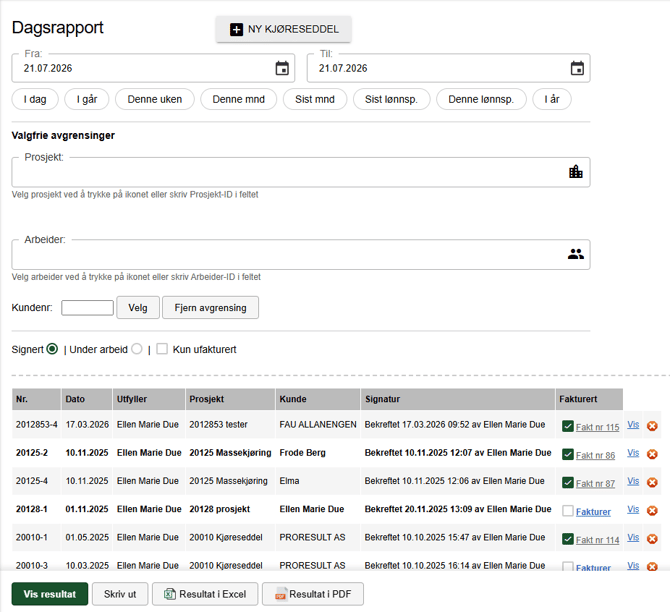Delete row 2012853-4 with red X icon
This screenshot has height=612, width=670.
[652, 426]
